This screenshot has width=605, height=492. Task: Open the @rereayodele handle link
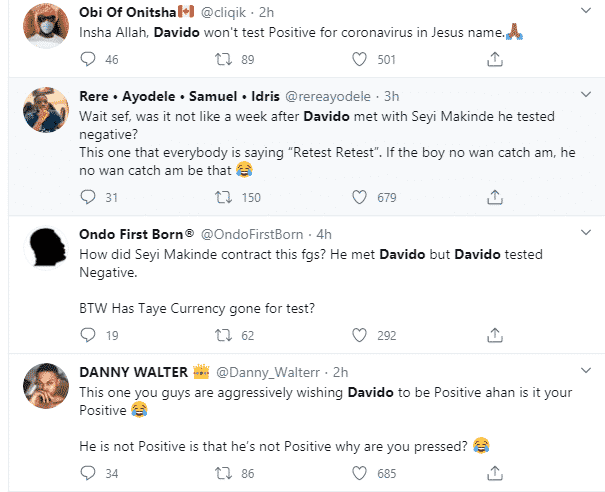tap(328, 96)
